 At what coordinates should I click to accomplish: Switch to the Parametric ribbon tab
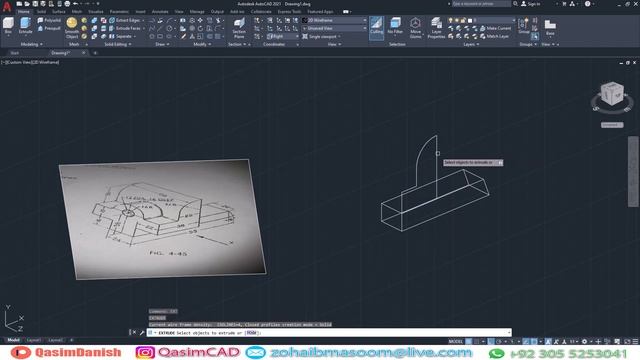119,12
